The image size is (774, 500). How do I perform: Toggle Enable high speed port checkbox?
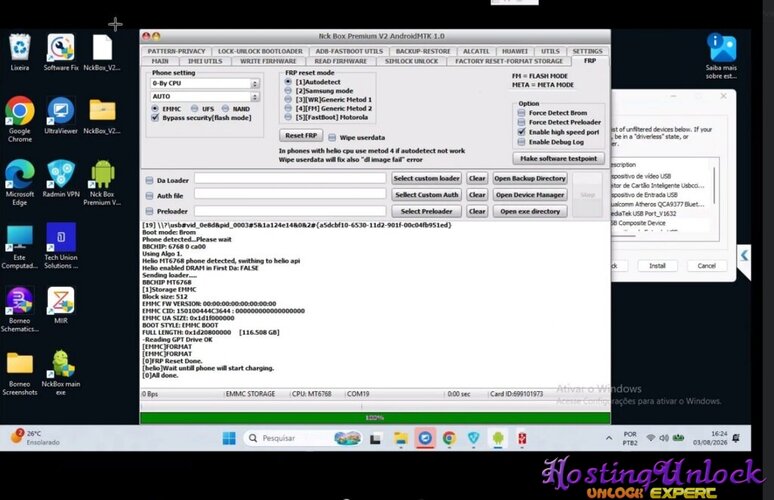[521, 132]
